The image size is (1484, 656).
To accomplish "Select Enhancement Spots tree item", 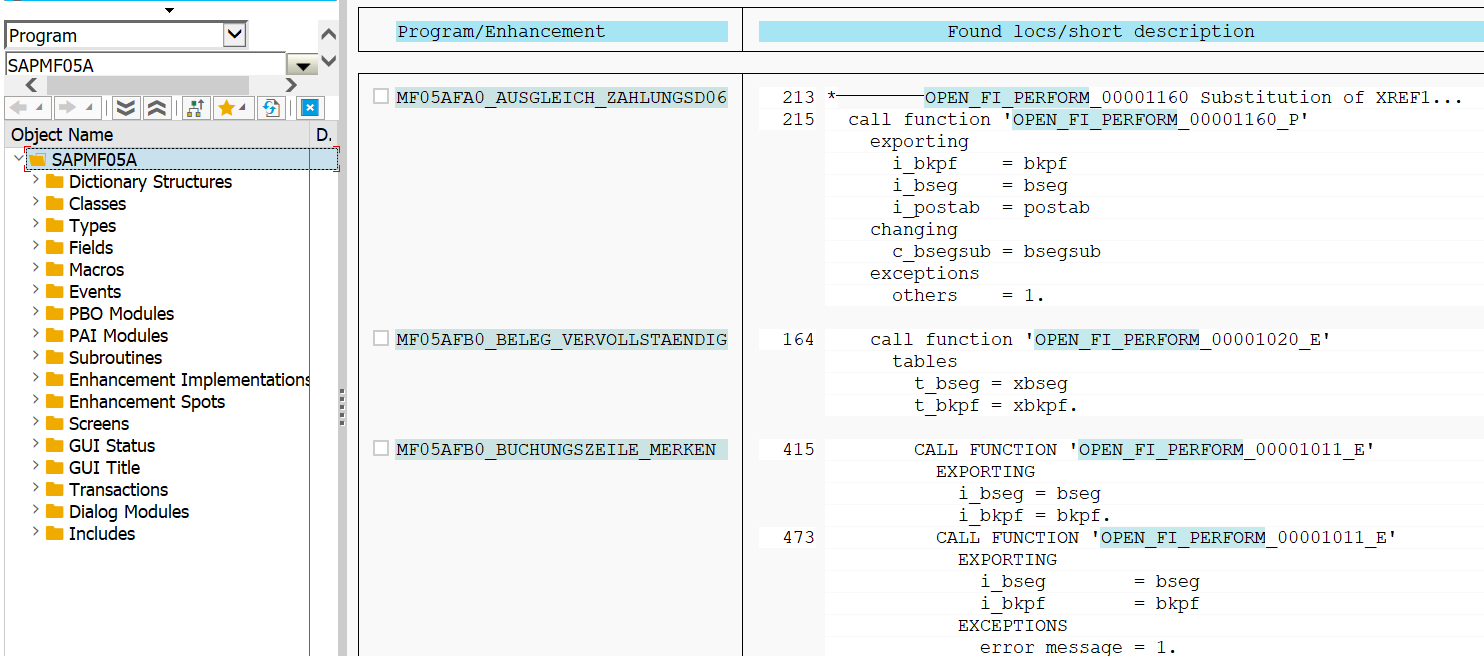I will coord(147,402).
